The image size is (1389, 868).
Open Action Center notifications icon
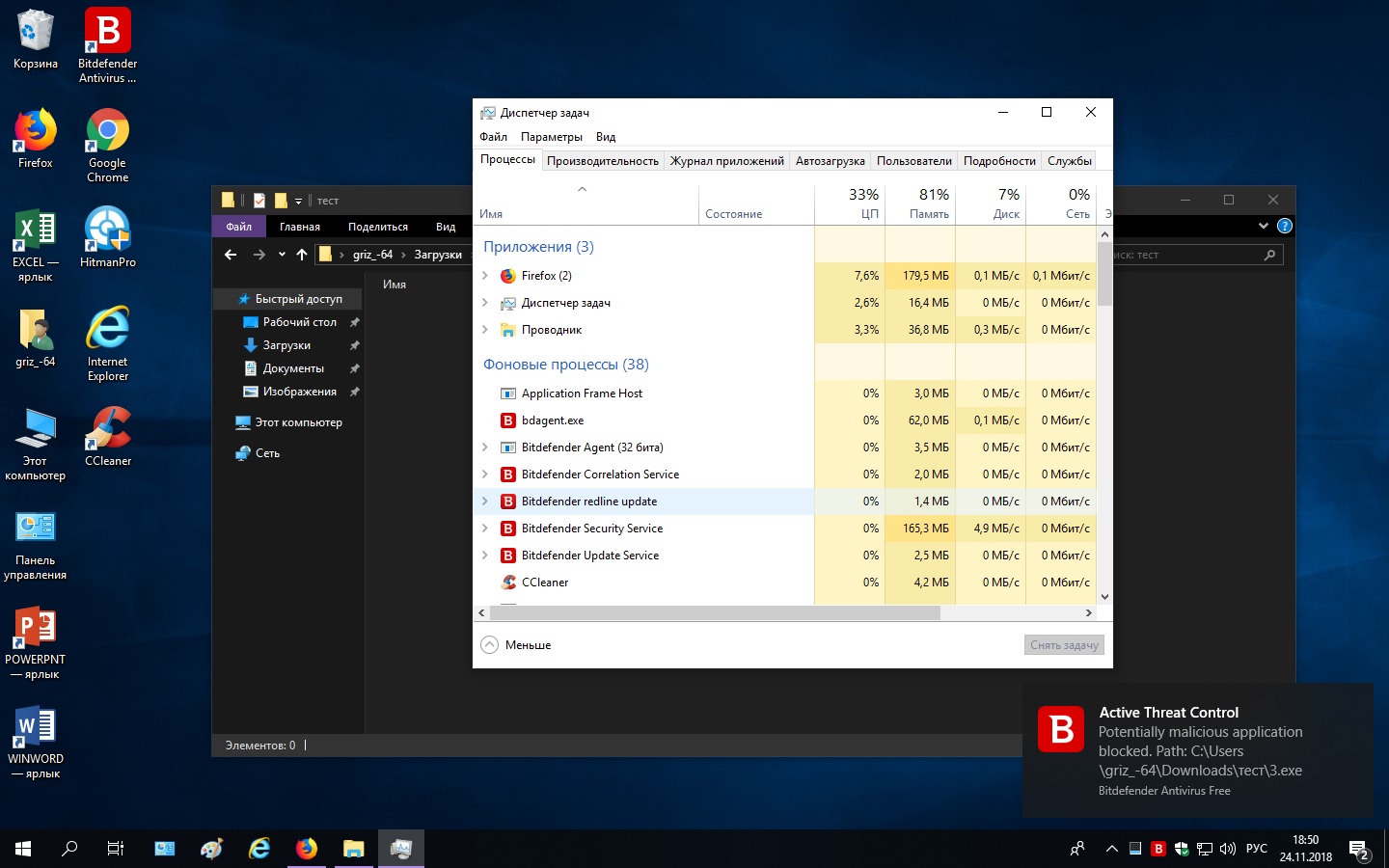tap(1359, 849)
